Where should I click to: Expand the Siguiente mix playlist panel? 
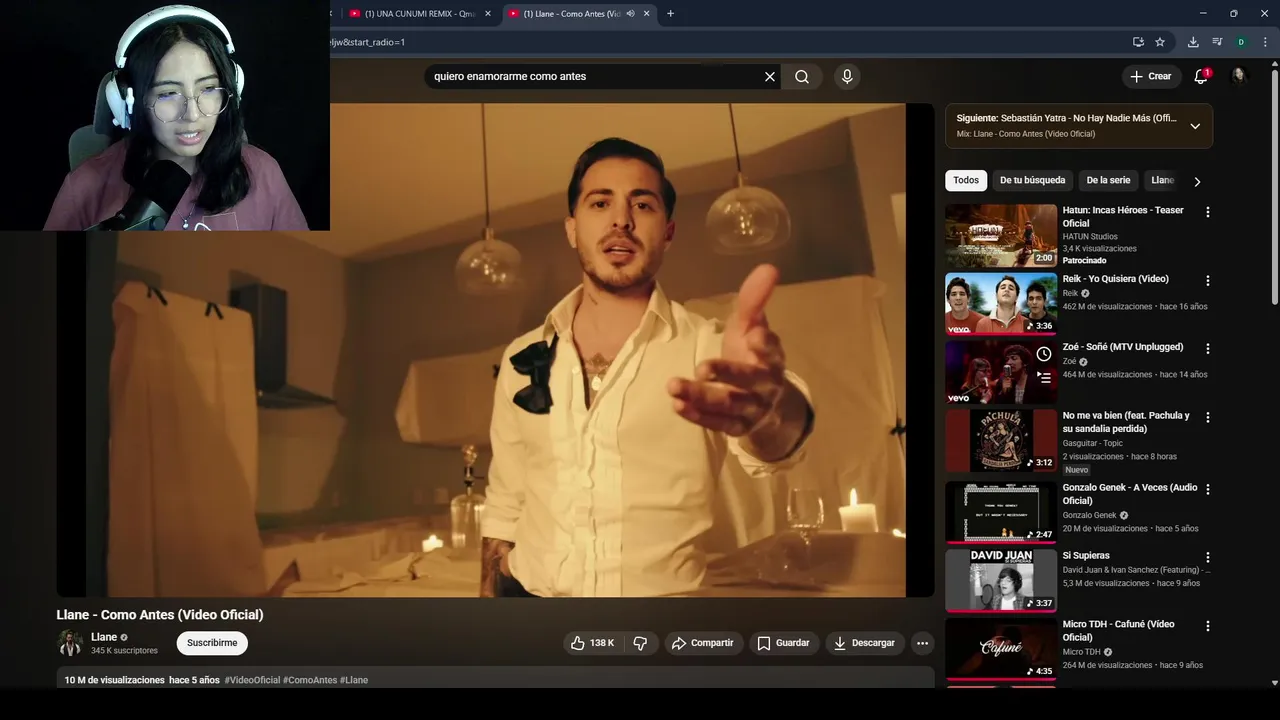tap(1195, 126)
